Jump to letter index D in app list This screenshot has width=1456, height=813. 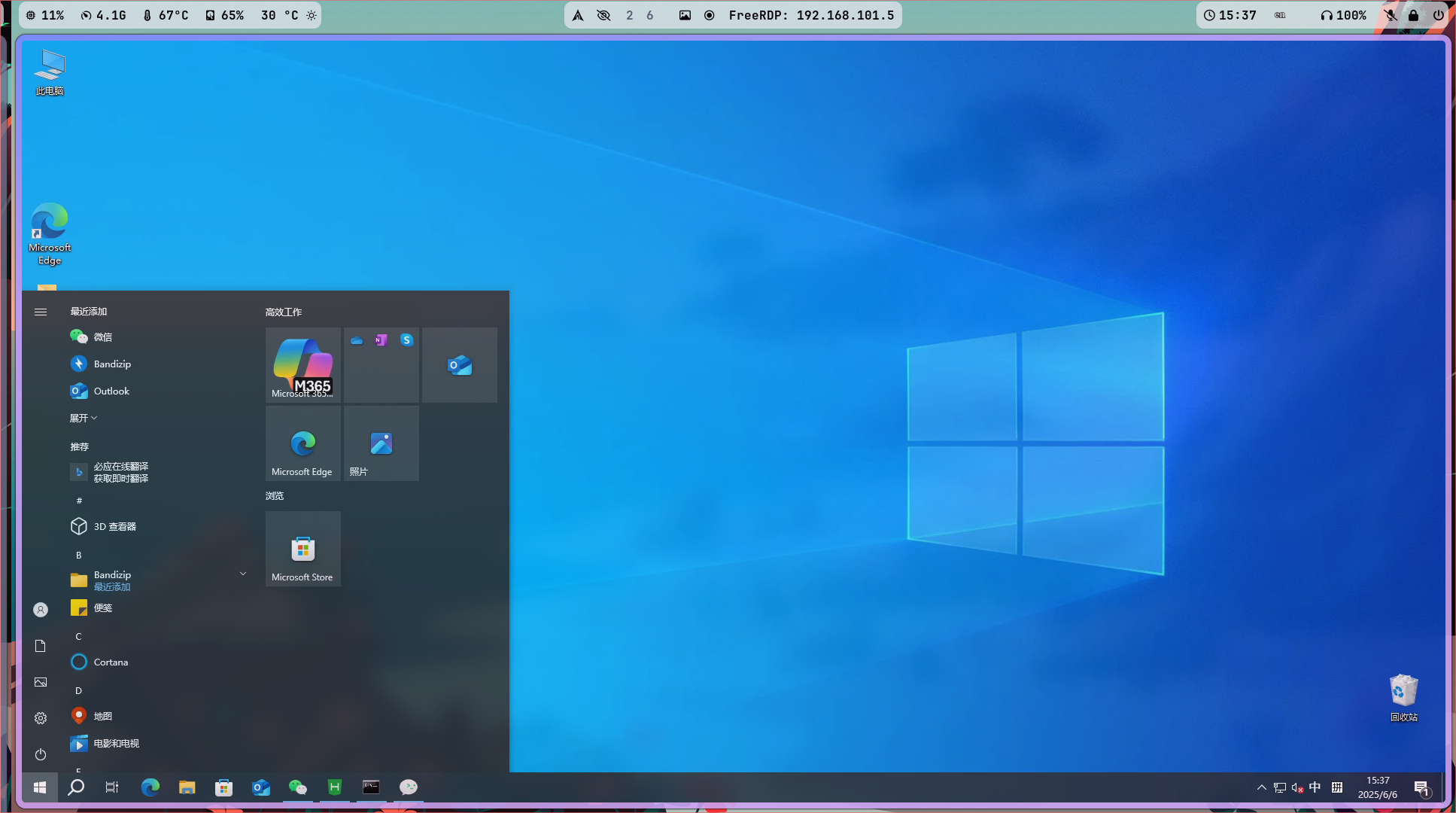(79, 690)
